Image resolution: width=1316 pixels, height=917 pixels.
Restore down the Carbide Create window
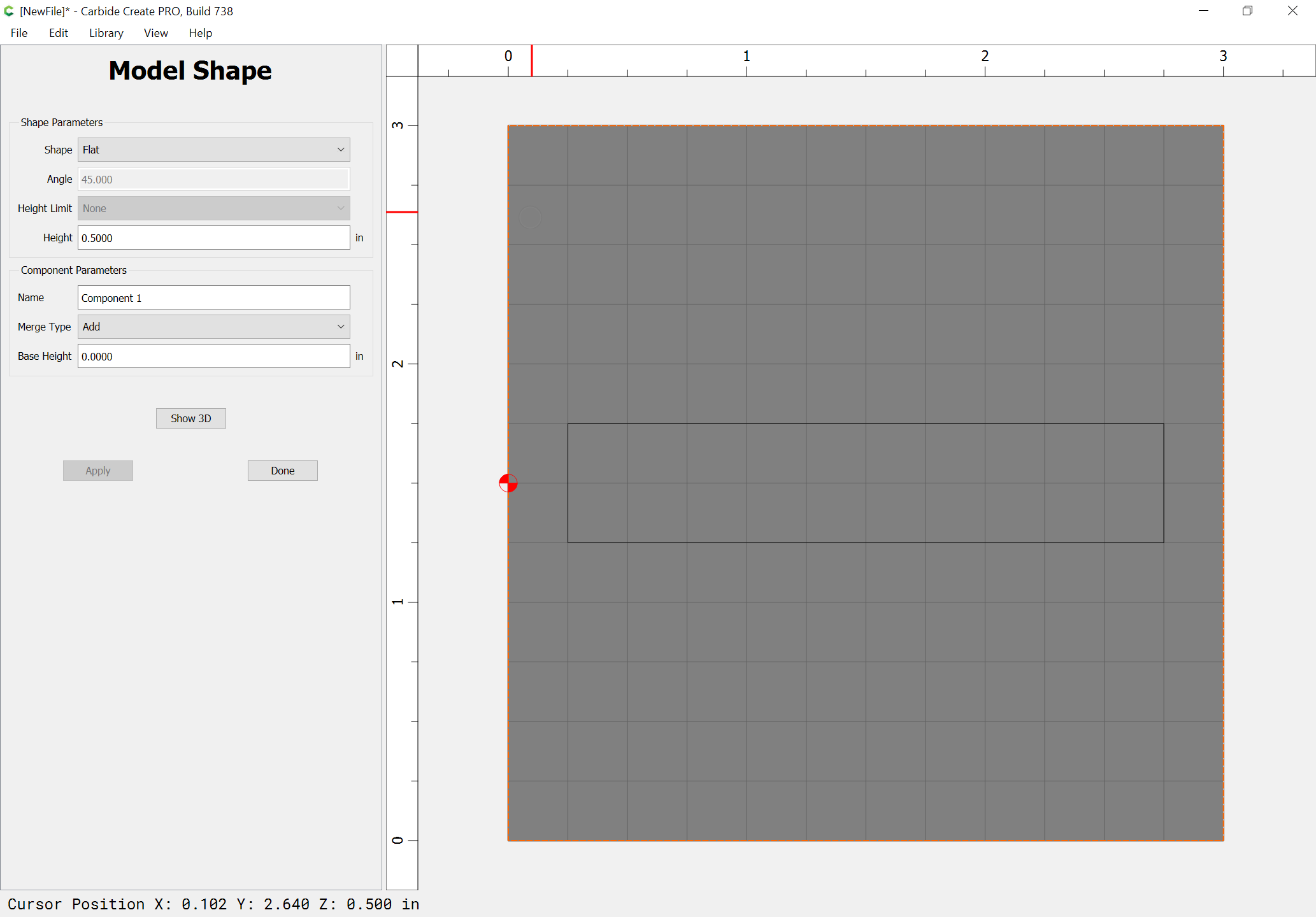(1247, 11)
